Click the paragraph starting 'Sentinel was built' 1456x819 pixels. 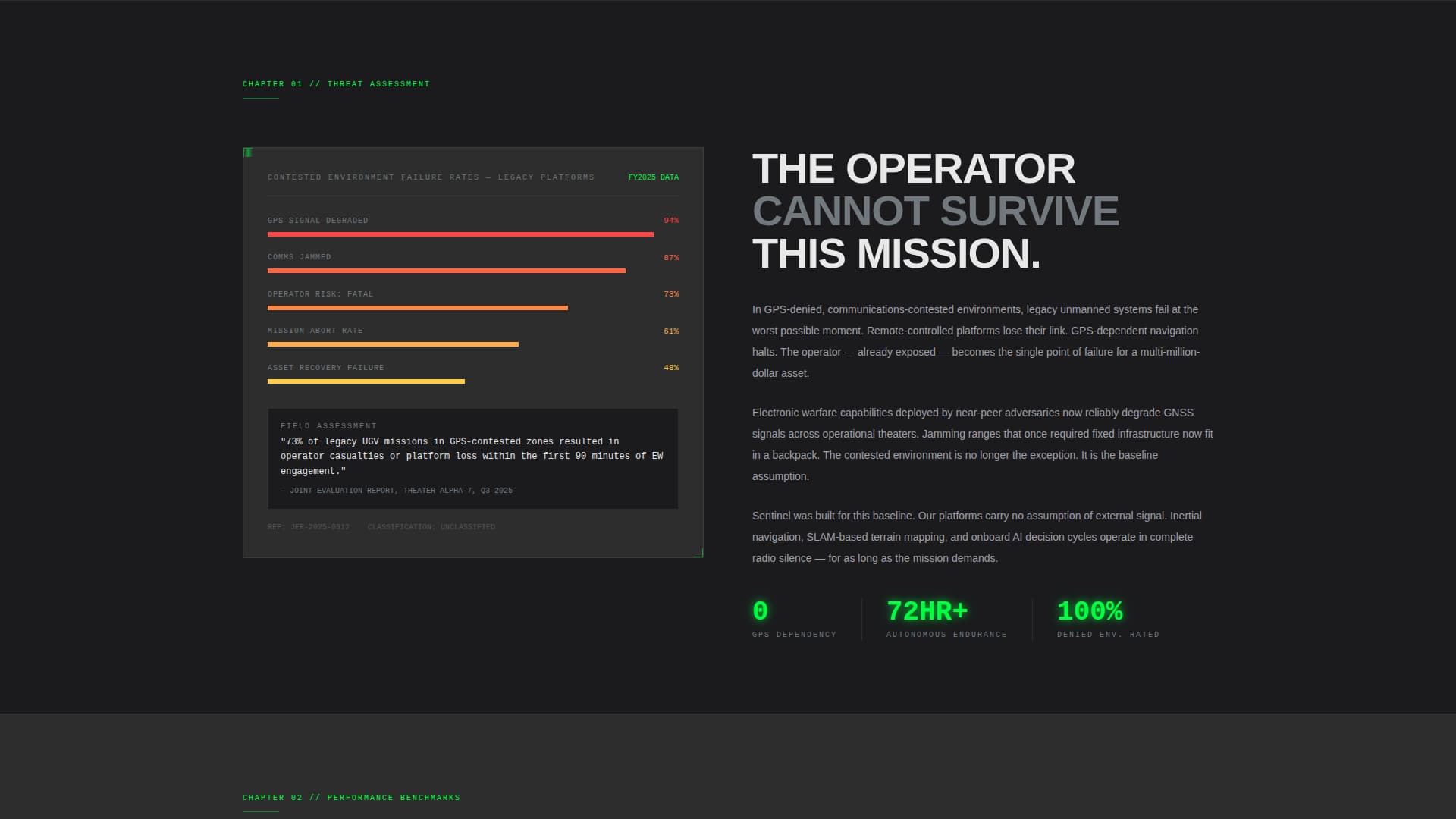[977, 537]
